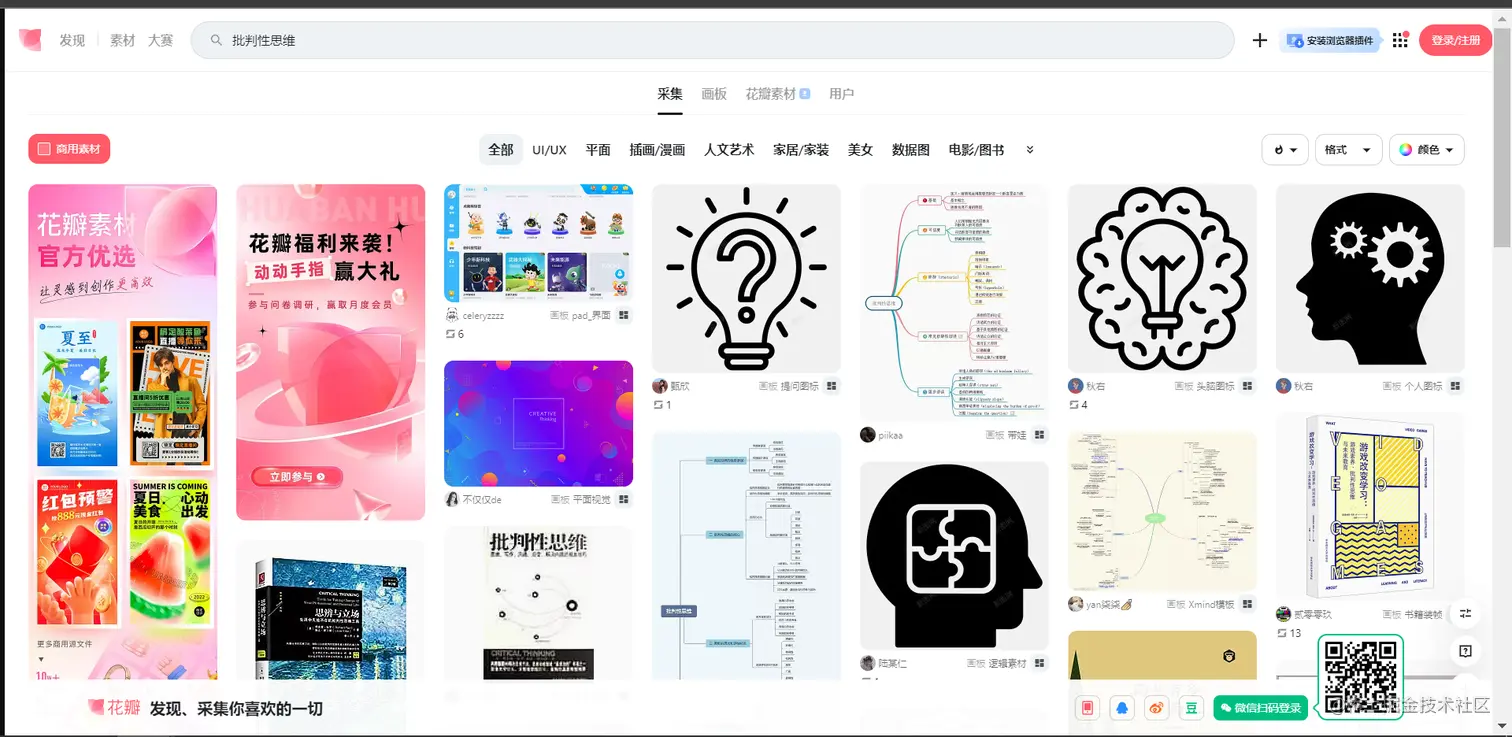Click user avatar of piikaa
Image resolution: width=1512 pixels, height=737 pixels.
(x=867, y=435)
